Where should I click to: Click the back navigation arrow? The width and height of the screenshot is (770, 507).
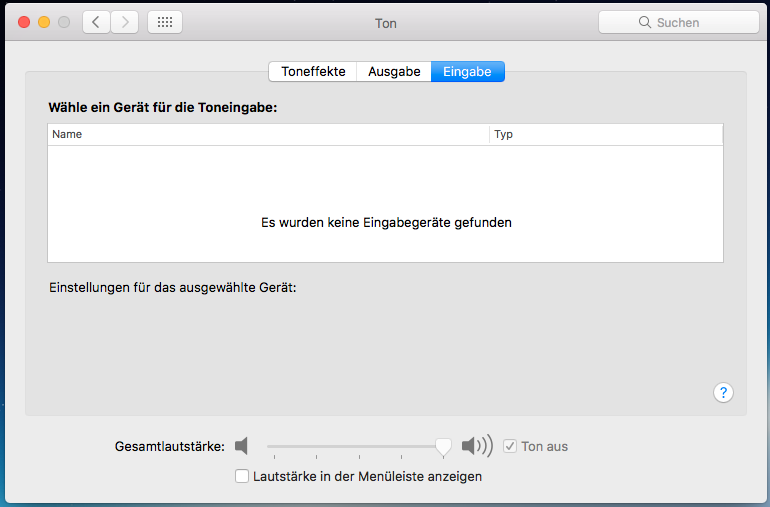[96, 22]
